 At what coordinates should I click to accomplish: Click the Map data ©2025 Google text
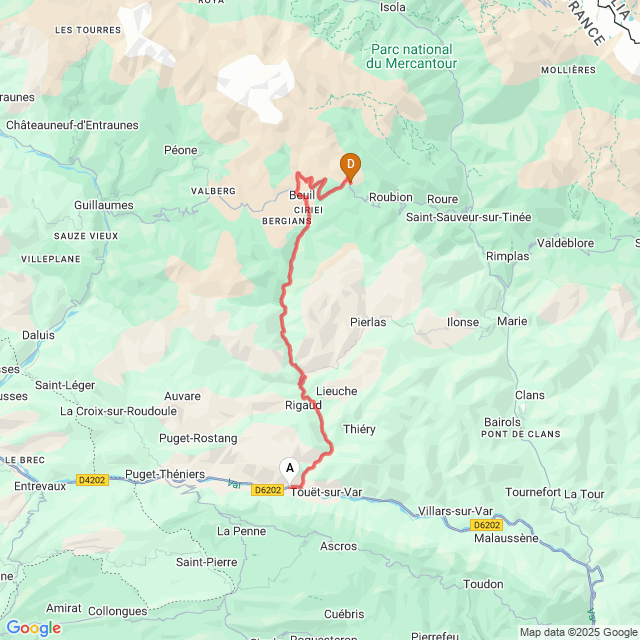pyautogui.click(x=578, y=633)
